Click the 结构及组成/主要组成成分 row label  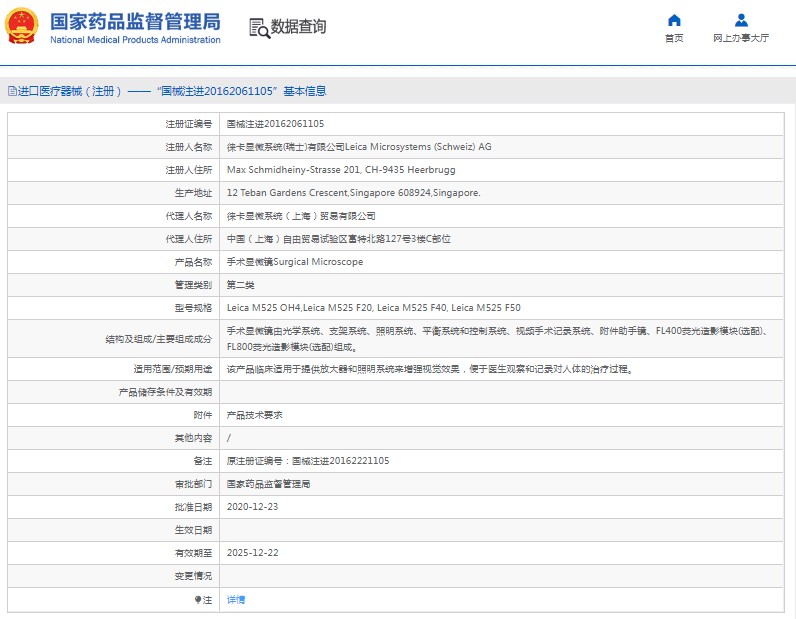[x=159, y=339]
